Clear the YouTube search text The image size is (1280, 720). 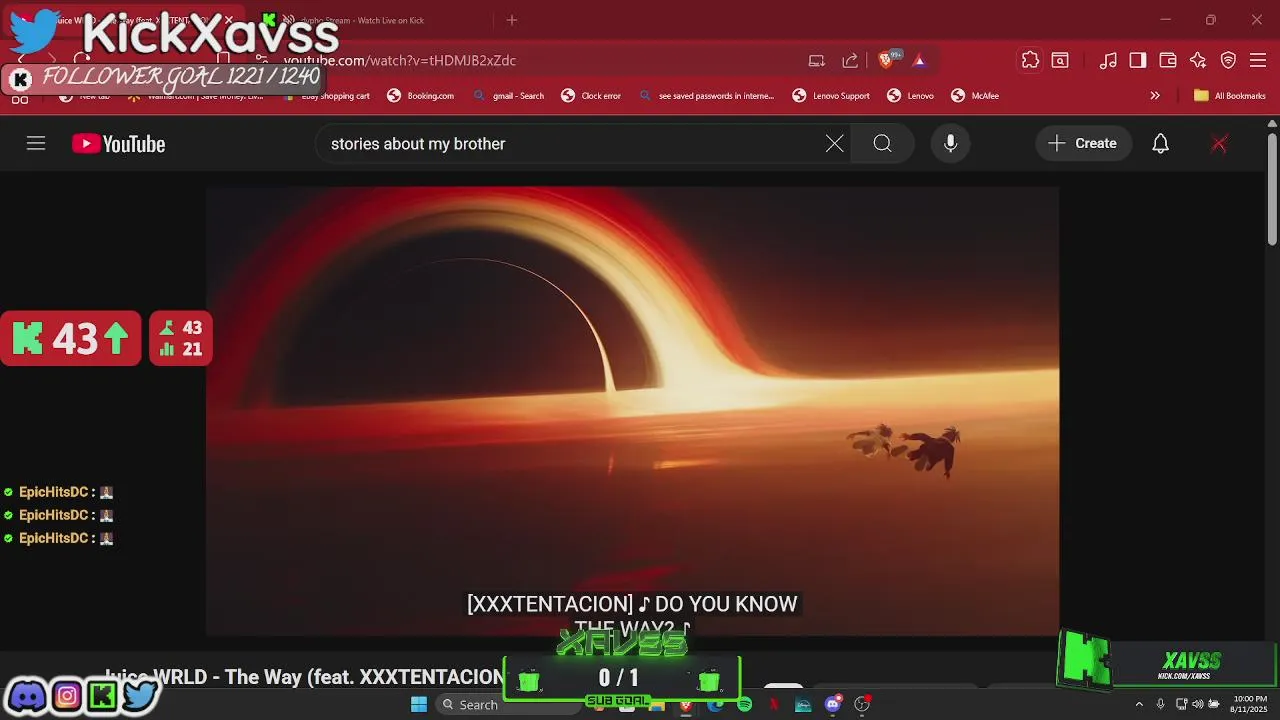pyautogui.click(x=834, y=144)
